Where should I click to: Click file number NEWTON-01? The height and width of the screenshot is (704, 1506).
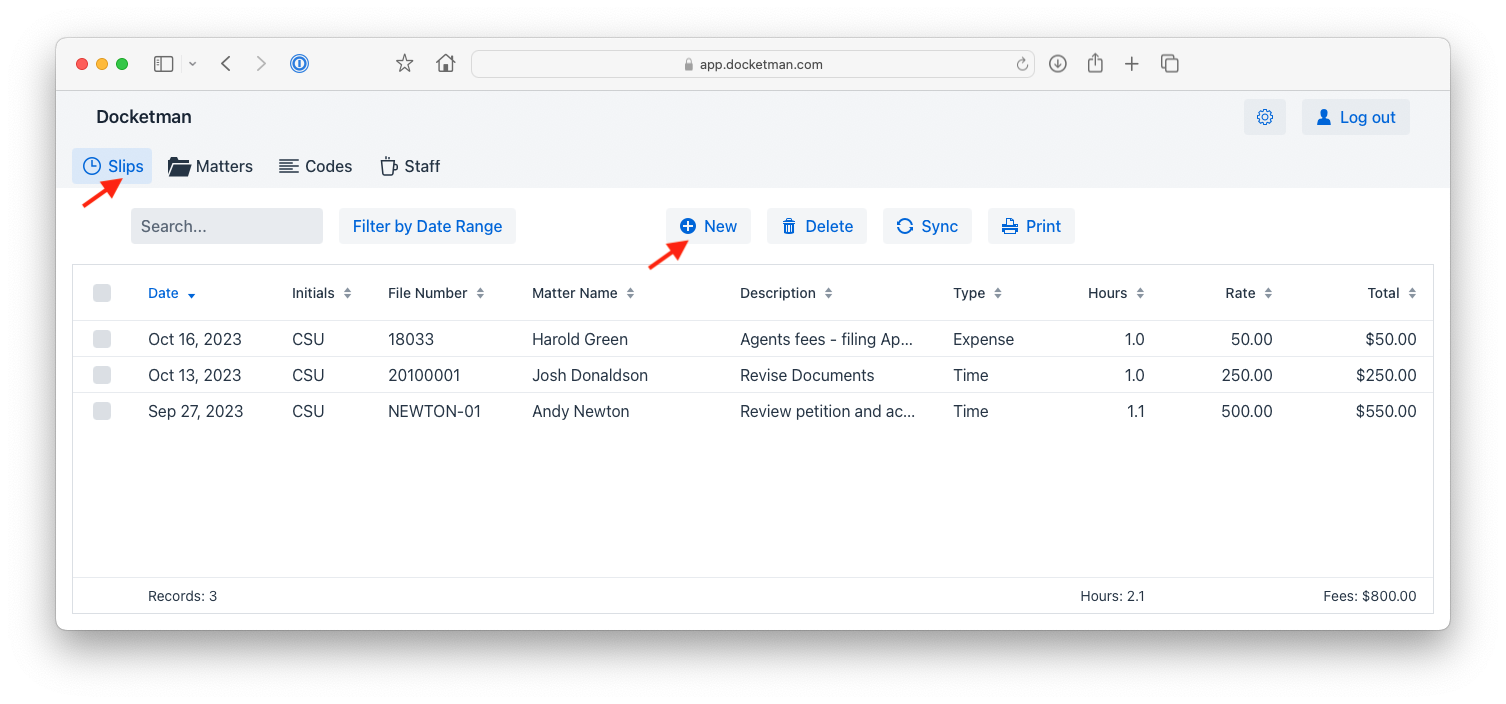click(434, 411)
